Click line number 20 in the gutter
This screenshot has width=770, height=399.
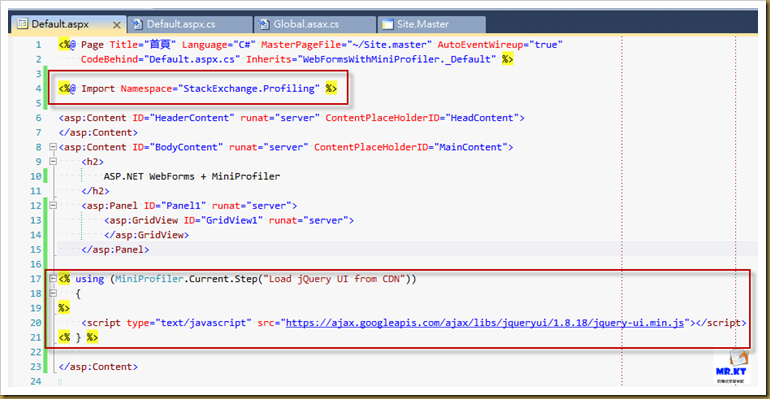[36, 323]
